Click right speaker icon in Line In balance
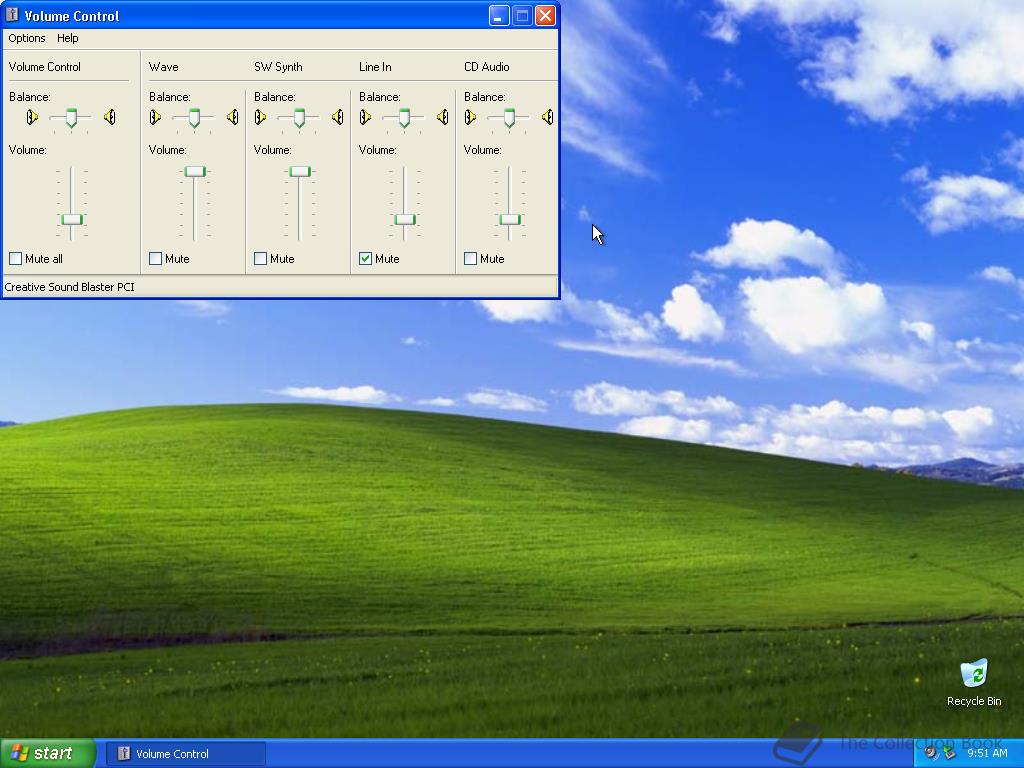 point(443,117)
